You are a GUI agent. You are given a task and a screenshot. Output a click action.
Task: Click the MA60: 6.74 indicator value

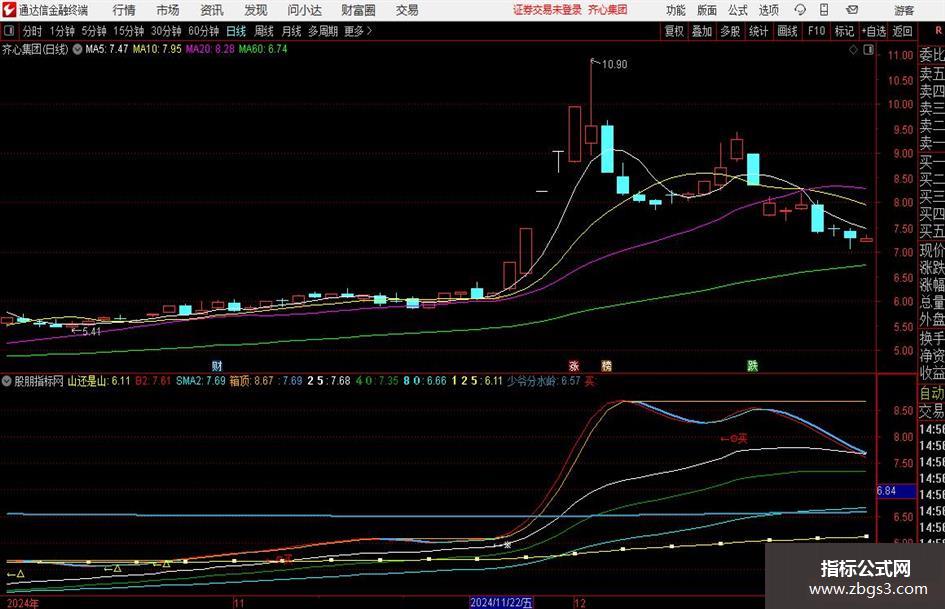coord(263,49)
